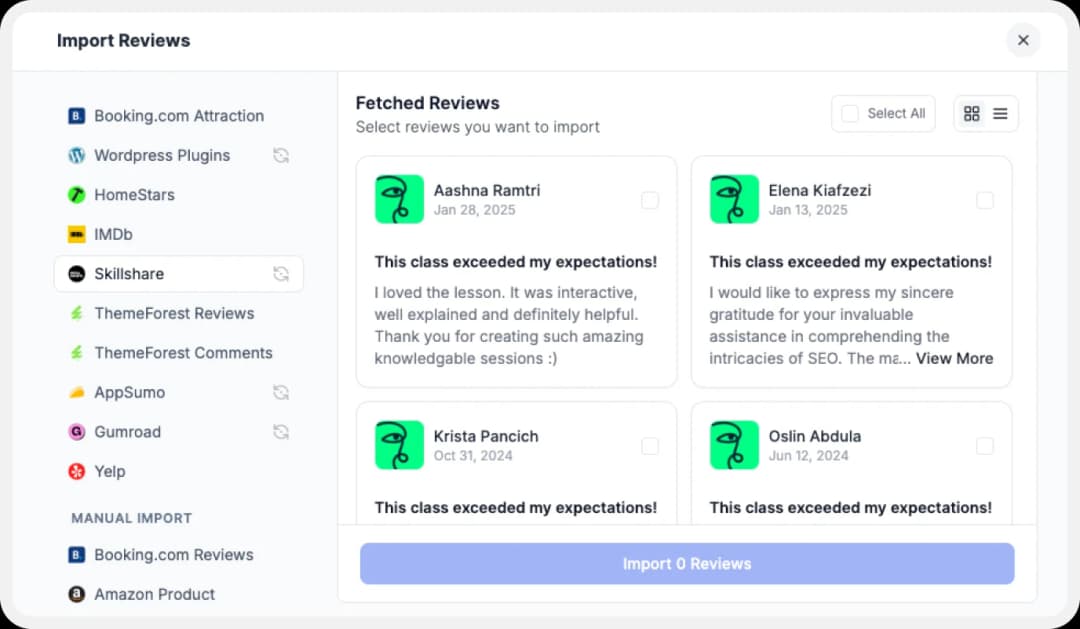Image resolution: width=1080 pixels, height=629 pixels.
Task: Expand Elena's review using View More
Action: click(954, 358)
